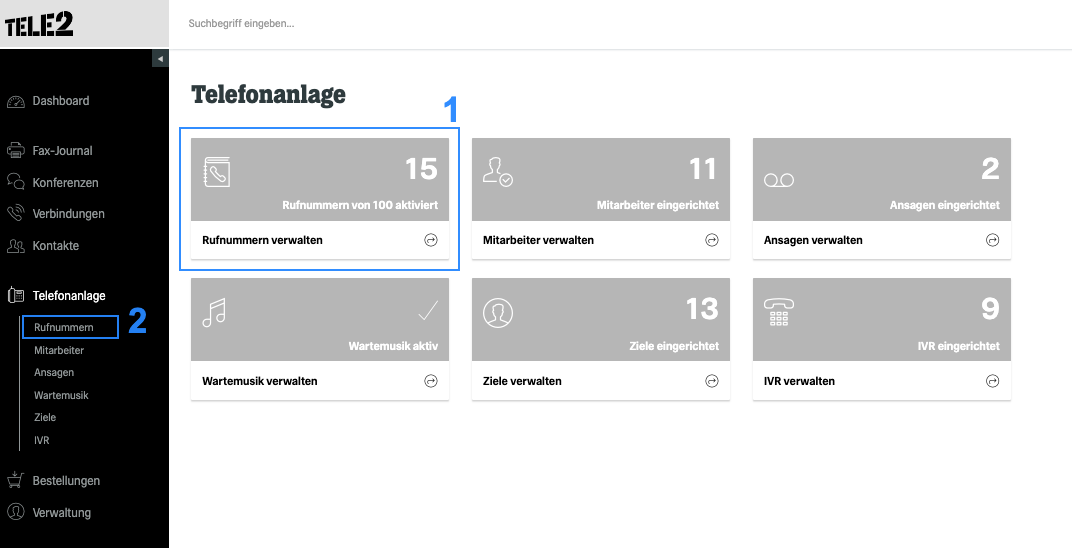
Task: Open the Ansagen submenu item
Action: 54,372
